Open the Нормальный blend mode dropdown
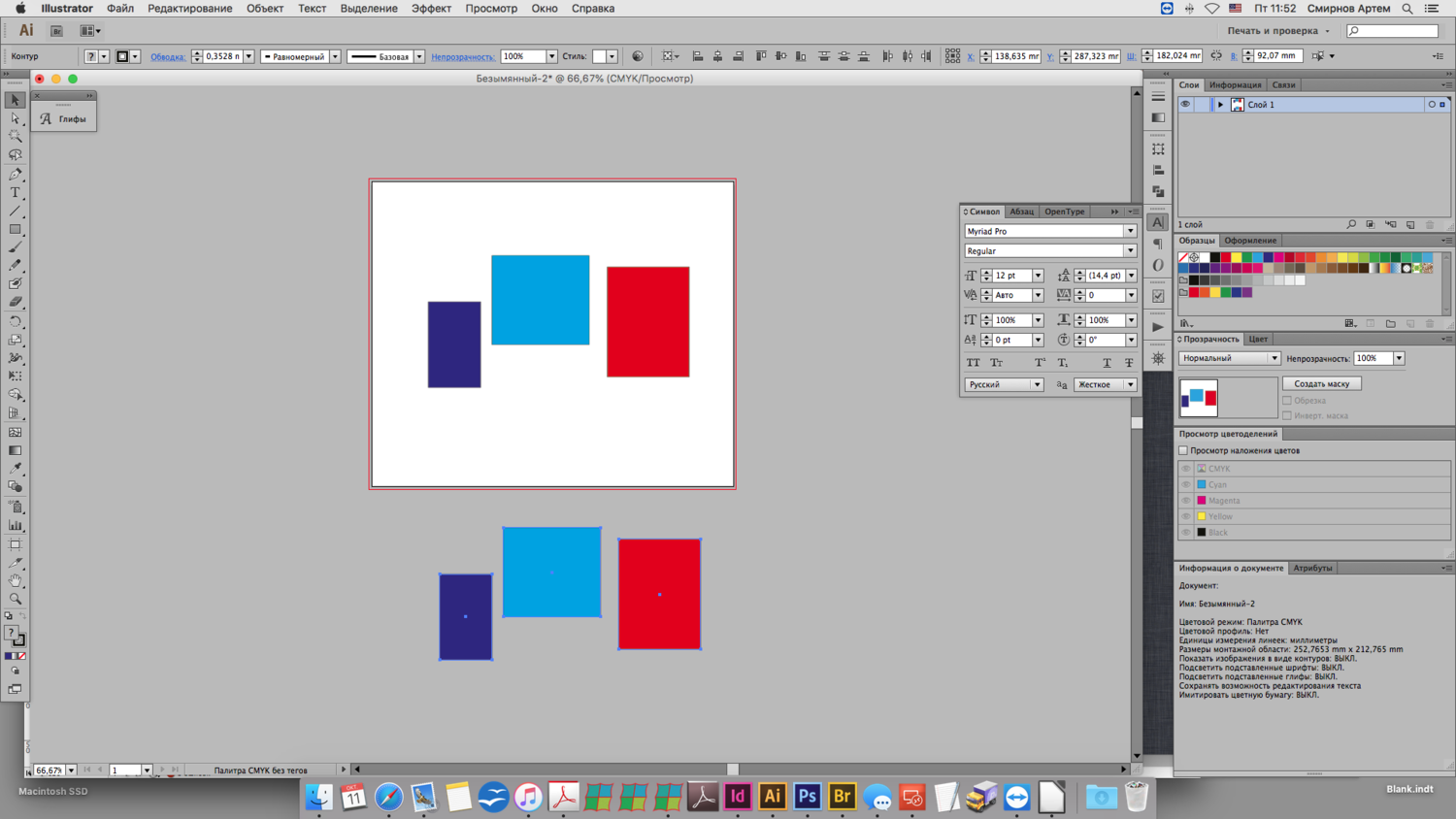 coord(1229,358)
